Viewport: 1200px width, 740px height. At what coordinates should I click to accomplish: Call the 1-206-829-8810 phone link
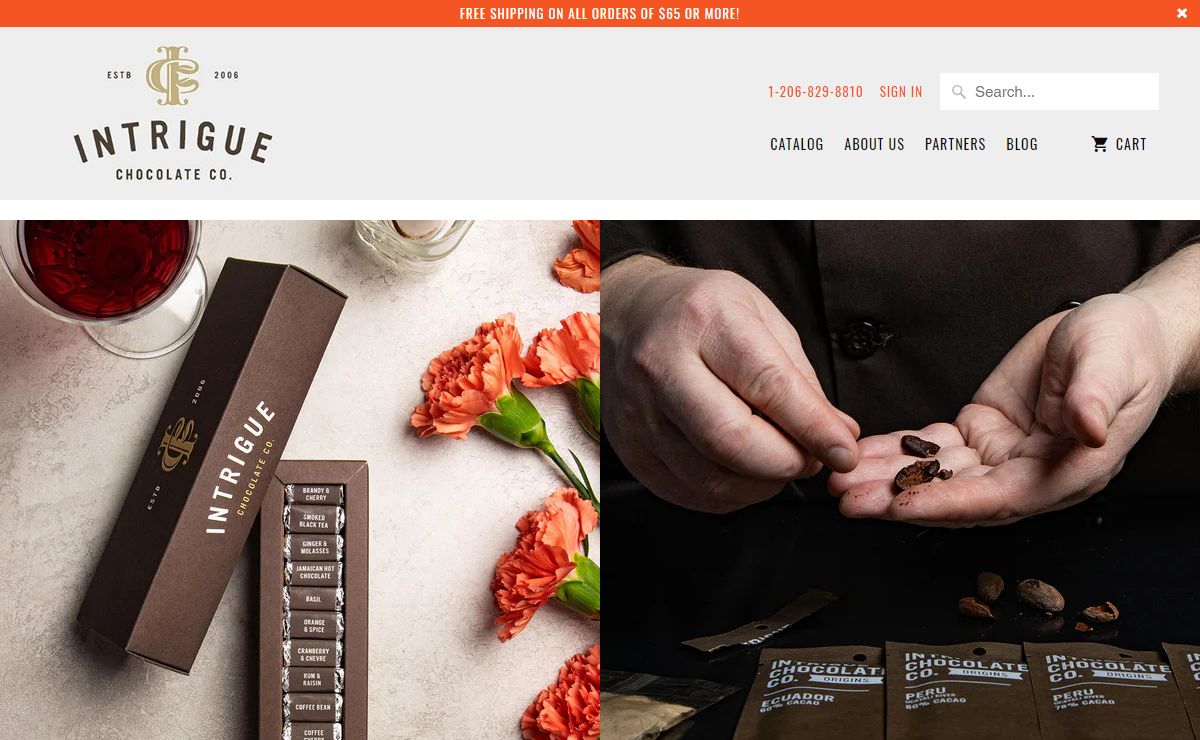pos(815,92)
